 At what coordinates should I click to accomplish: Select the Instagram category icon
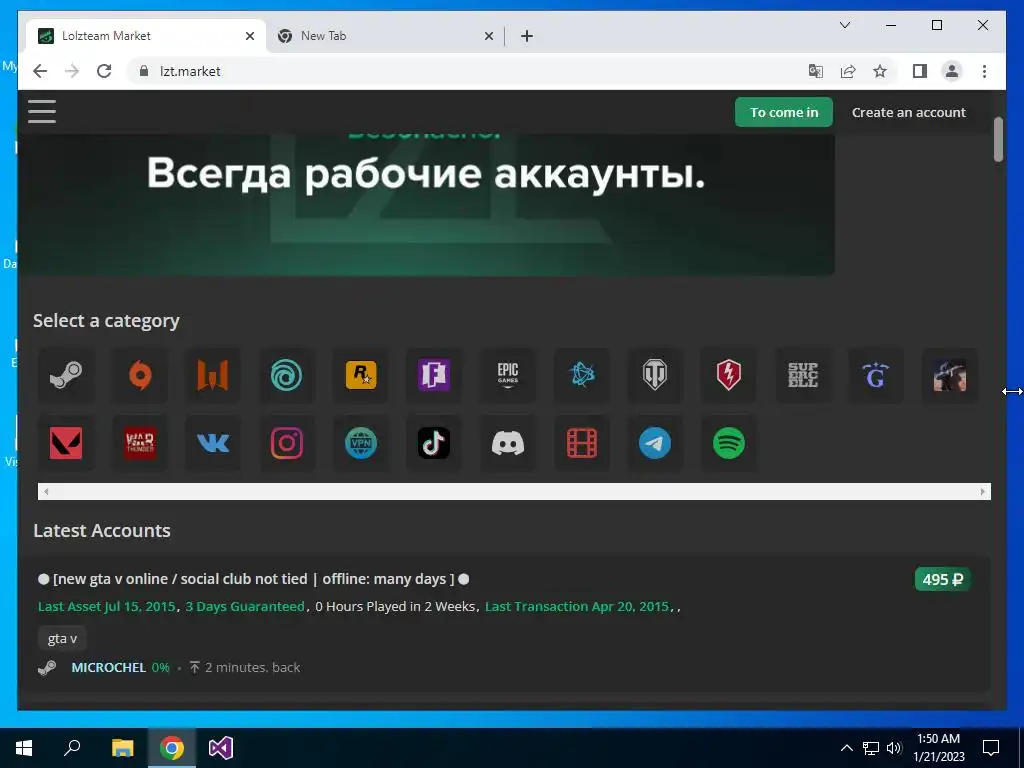point(287,443)
